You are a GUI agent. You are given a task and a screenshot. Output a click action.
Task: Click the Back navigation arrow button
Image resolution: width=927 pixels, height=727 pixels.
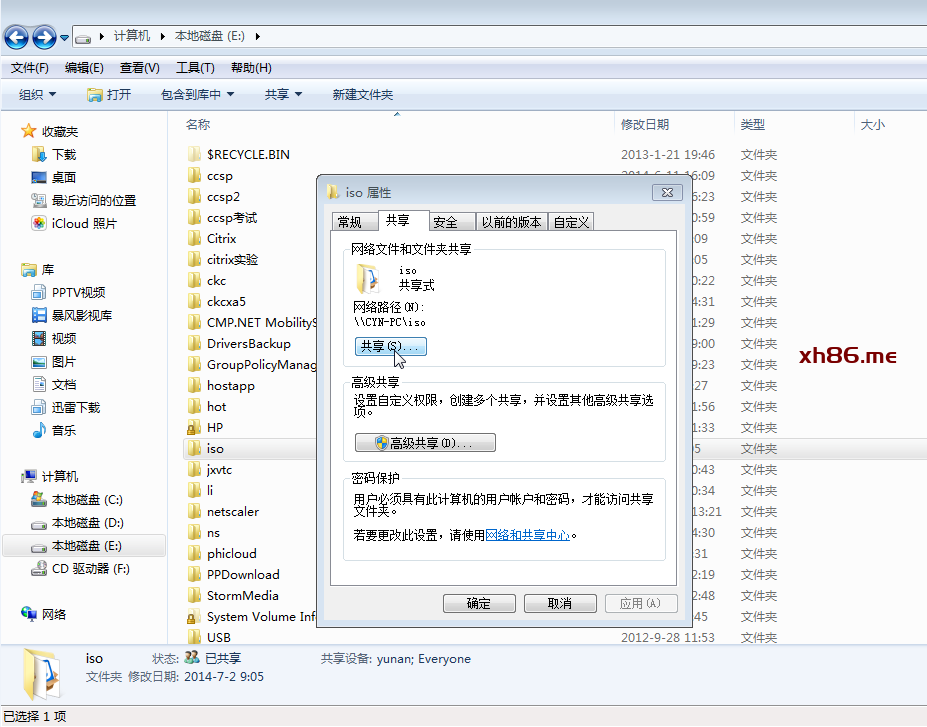click(17, 37)
